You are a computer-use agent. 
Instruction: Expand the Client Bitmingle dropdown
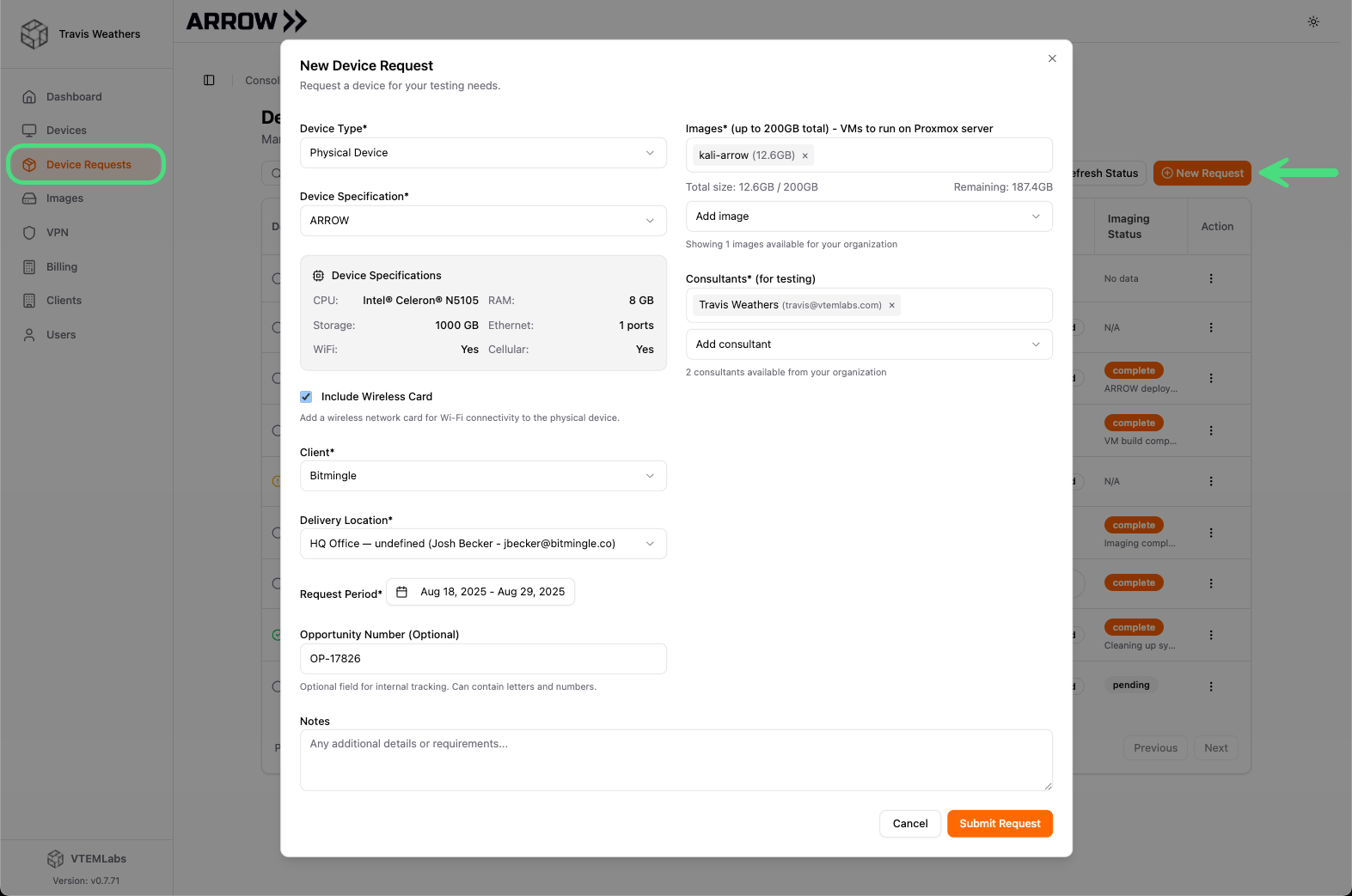[x=482, y=476]
